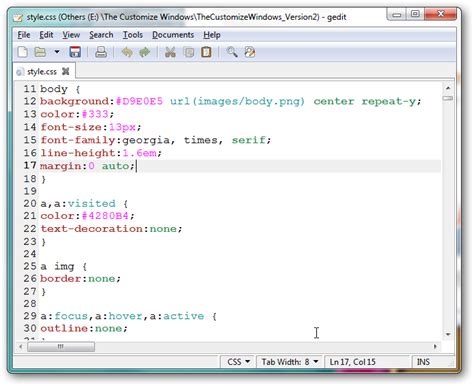Click the vertical scrollbar up arrow
This screenshot has width=474, height=386.
click(448, 88)
